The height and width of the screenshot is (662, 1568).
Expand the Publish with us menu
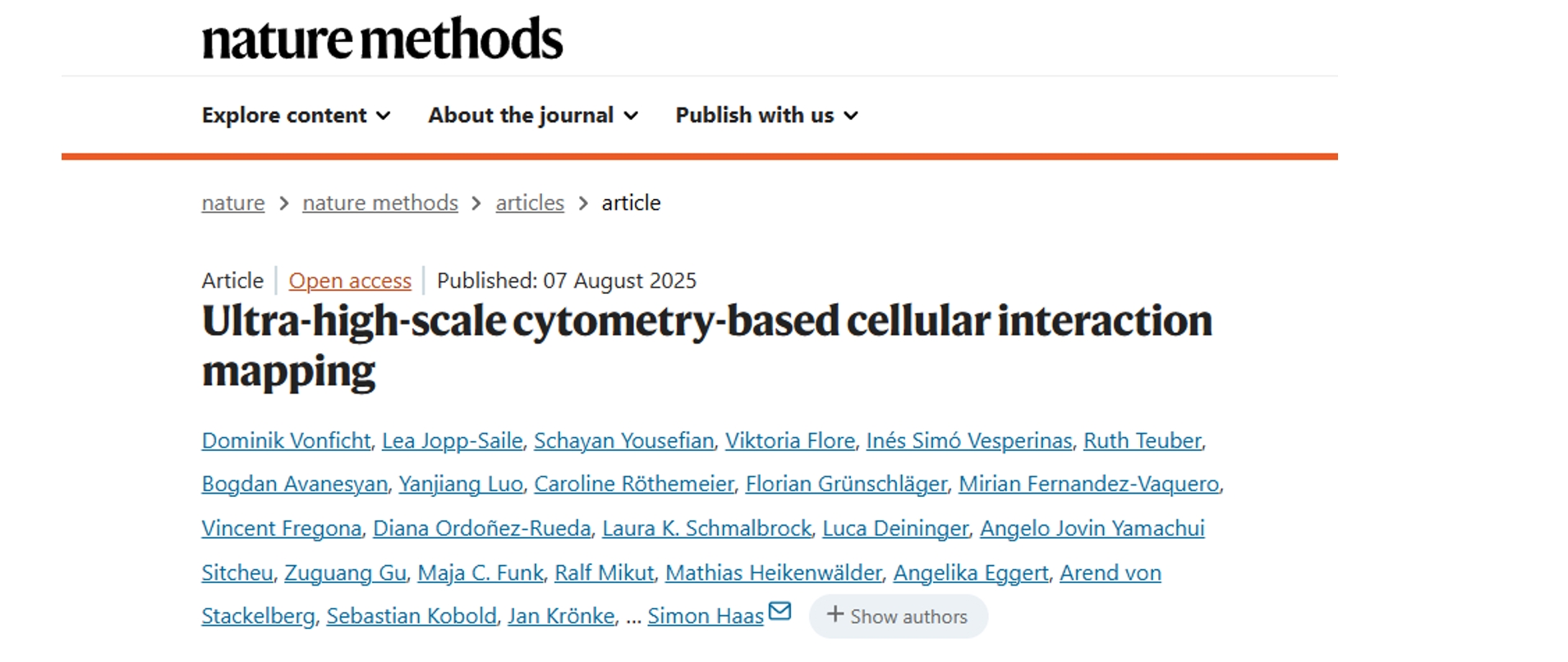766,115
